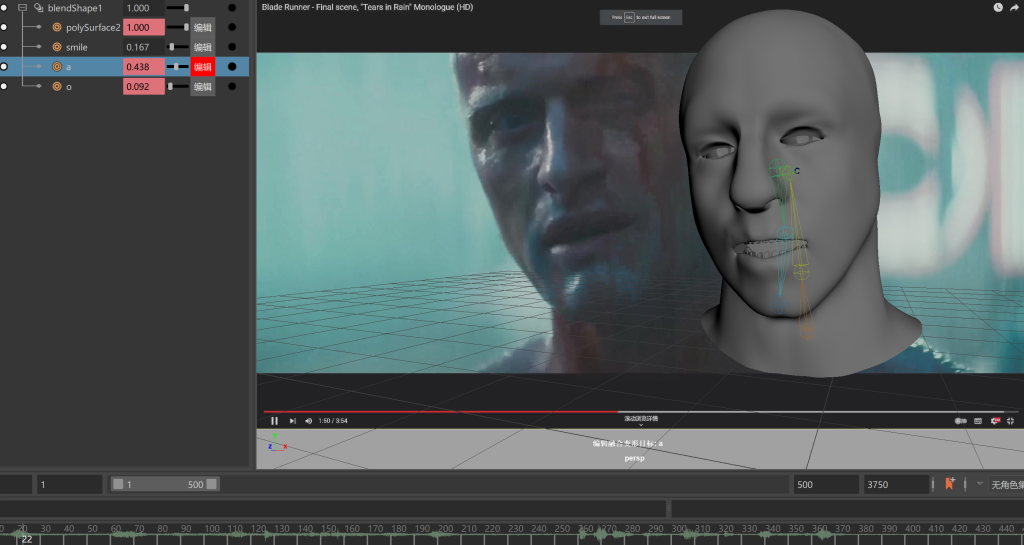This screenshot has height=545, width=1024.
Task: Toggle visibility dot of blendShape1 row
Action: pyautogui.click(x=4, y=8)
